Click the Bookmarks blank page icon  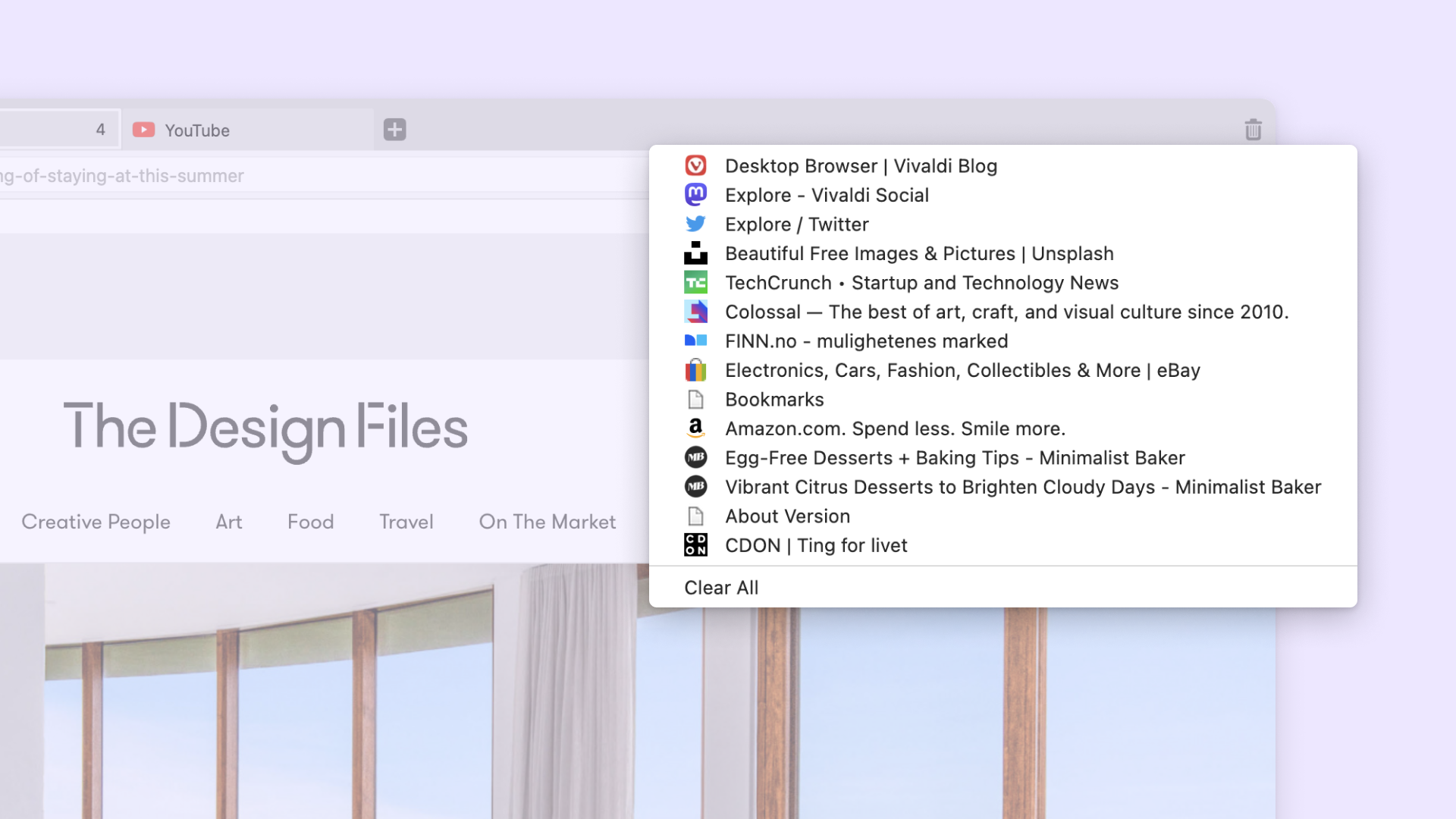695,400
